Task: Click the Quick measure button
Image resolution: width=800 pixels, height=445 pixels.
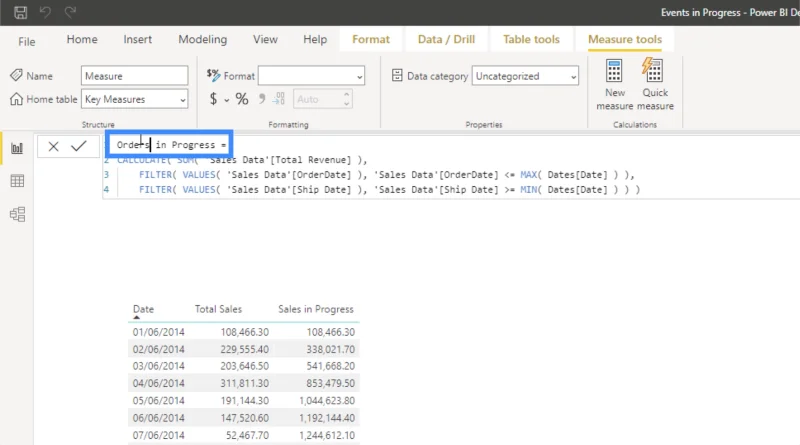Action: tap(655, 85)
